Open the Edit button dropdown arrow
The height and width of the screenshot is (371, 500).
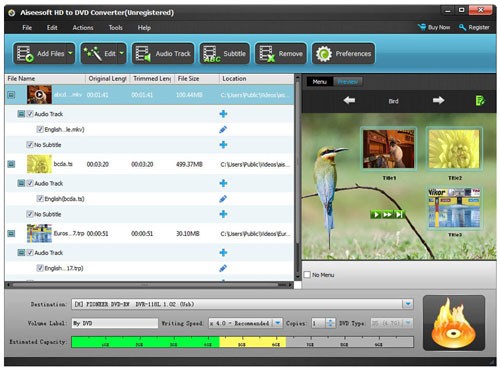(x=122, y=53)
